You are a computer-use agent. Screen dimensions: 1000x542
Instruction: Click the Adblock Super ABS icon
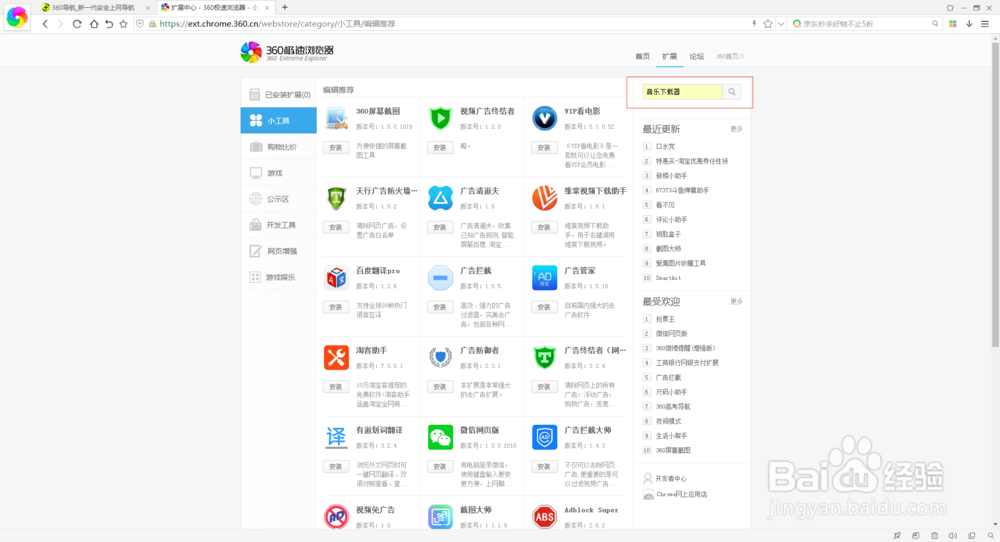tap(544, 516)
